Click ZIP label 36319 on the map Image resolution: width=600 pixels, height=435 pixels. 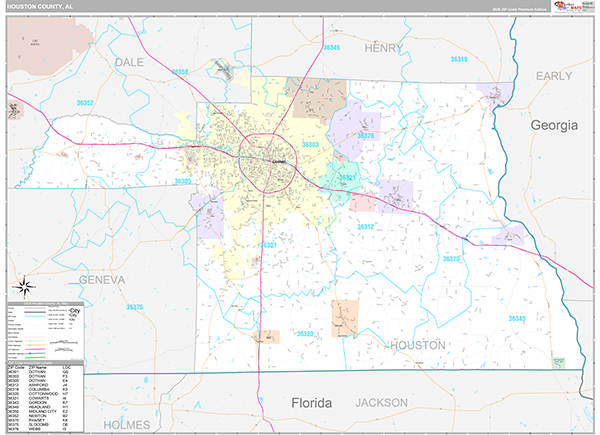[459, 59]
